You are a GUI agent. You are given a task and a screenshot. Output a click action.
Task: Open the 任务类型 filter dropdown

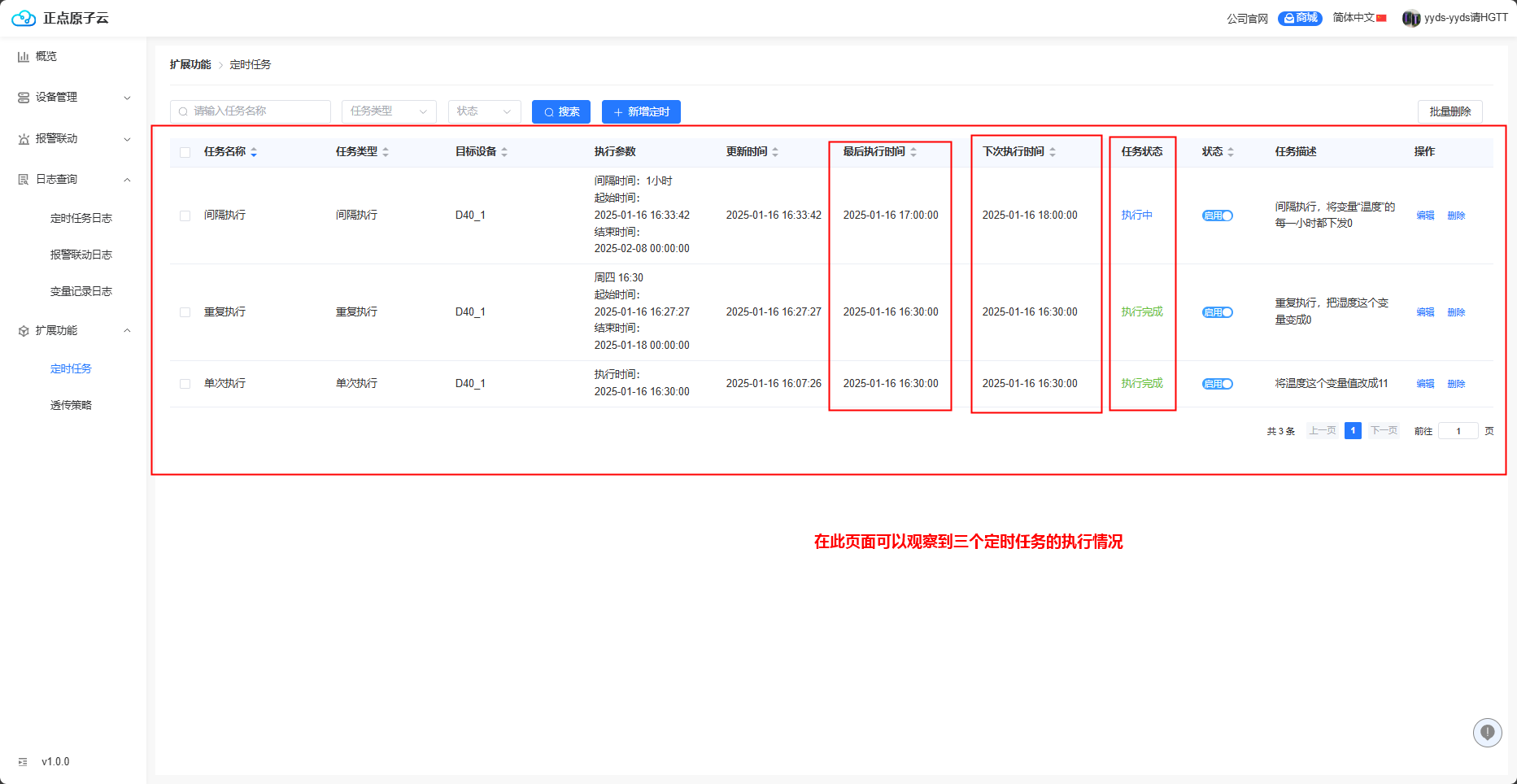tap(389, 111)
